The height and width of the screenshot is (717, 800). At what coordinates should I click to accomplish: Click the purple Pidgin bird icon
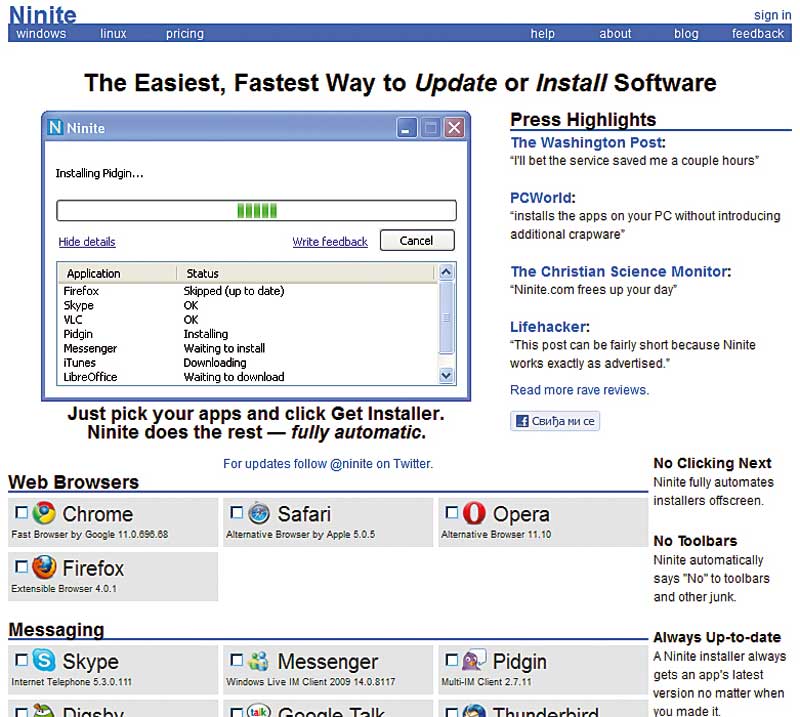(474, 660)
